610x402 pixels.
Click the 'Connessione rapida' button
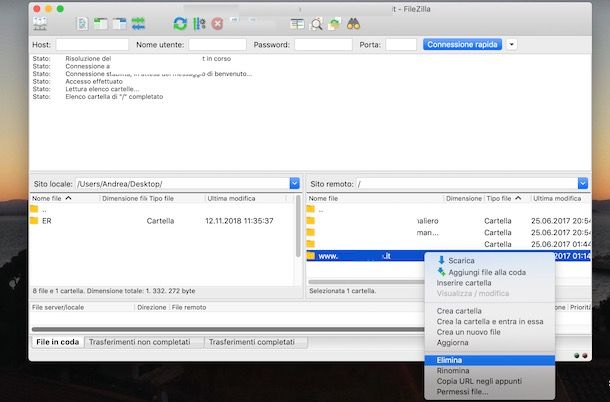(x=462, y=44)
